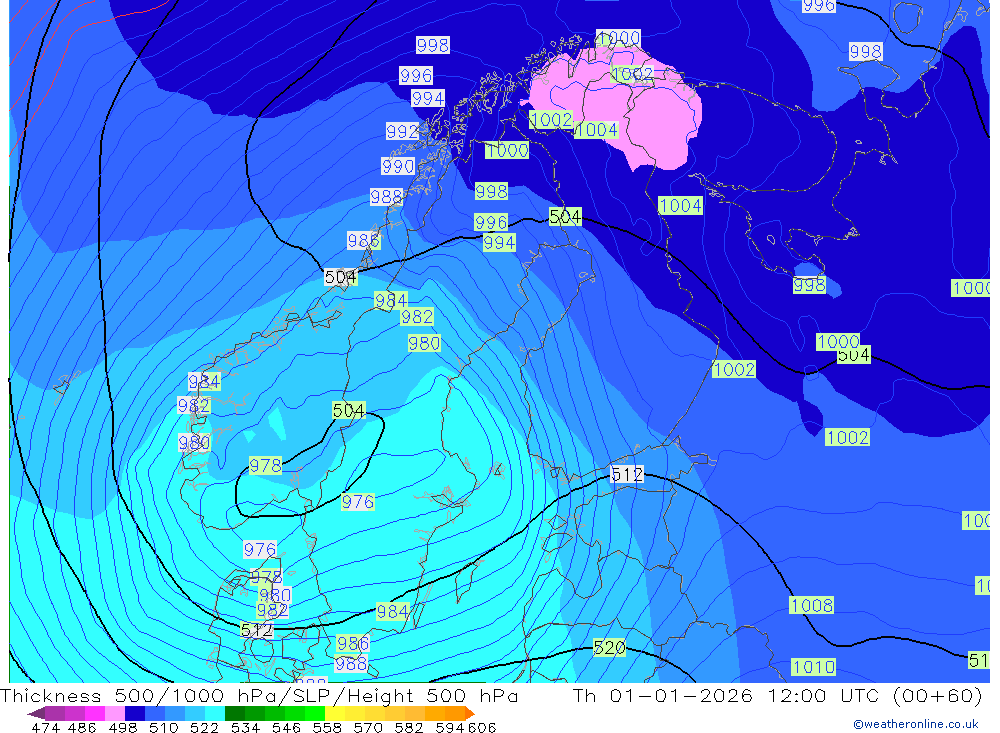Click the 570 legend value
The image size is (1000, 733).
[x=368, y=727]
